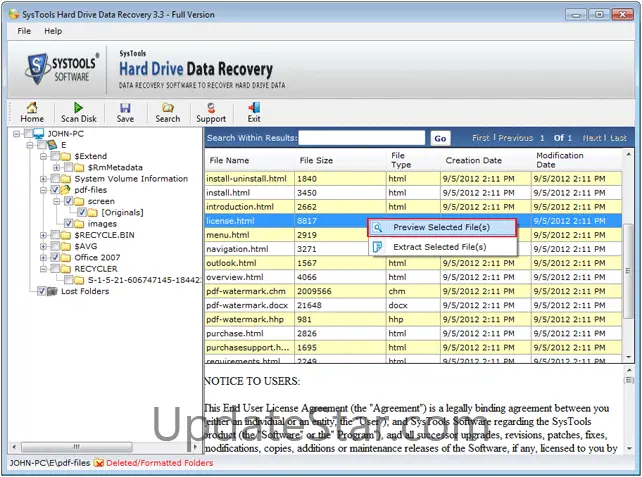Click the folder tree horizontal scrollbar thumb
The height and width of the screenshot is (477, 642).
pos(77,446)
